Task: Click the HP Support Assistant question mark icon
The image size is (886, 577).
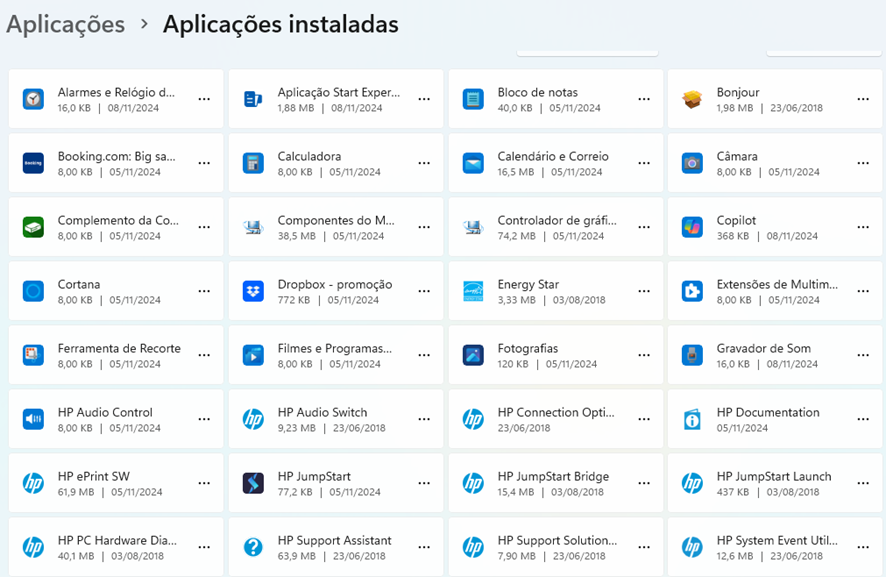Action: click(253, 547)
